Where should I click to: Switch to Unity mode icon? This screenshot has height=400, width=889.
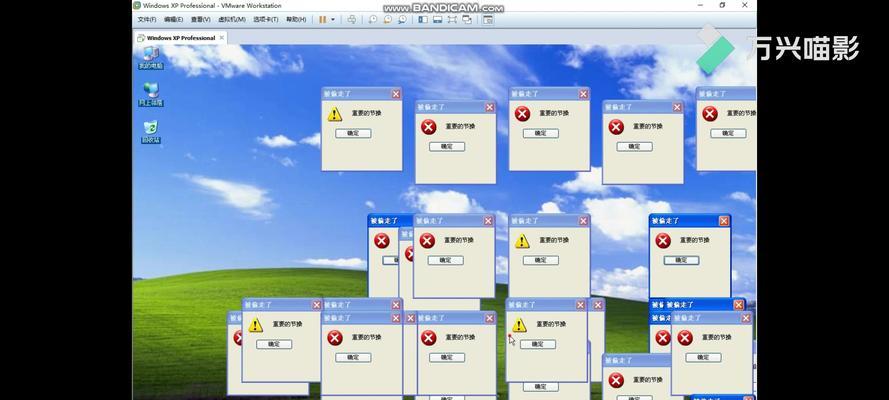[x=467, y=19]
